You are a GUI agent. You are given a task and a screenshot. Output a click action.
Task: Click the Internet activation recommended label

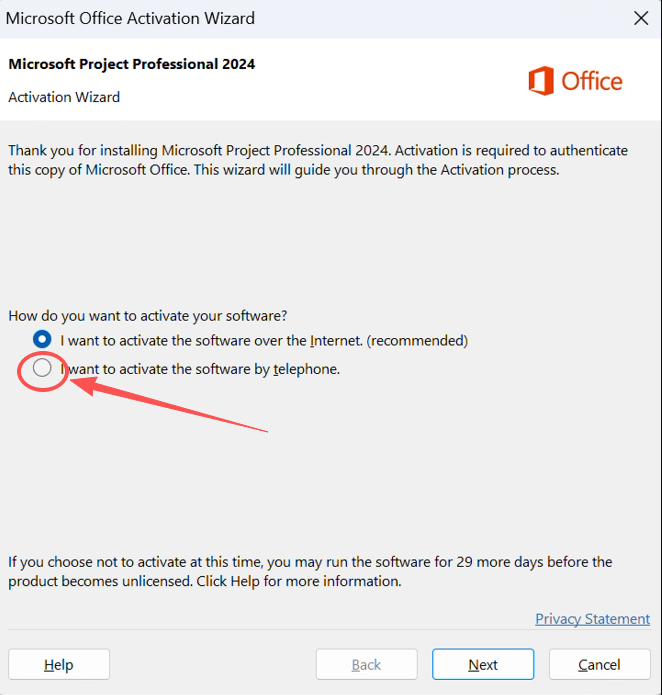[x=264, y=340]
